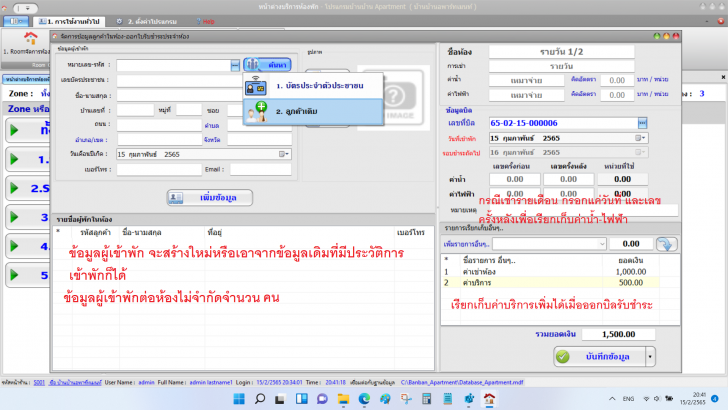
Task: Click the existing customer plus icon
Action: tap(257, 111)
